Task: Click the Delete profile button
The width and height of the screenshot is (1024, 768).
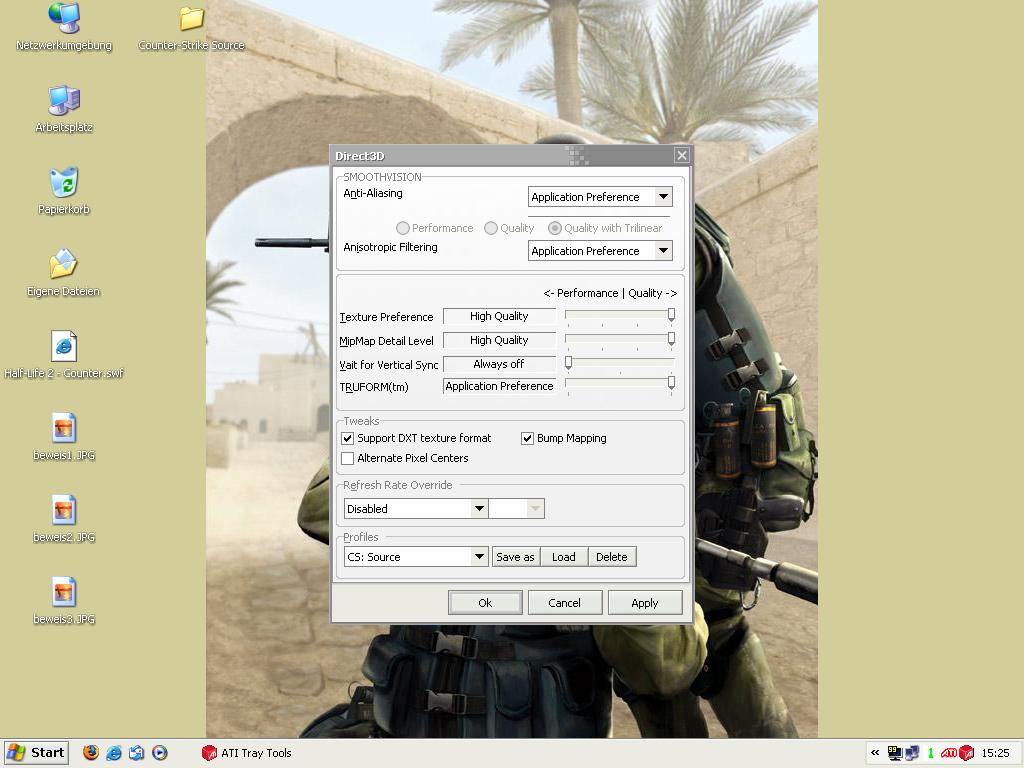Action: (612, 557)
